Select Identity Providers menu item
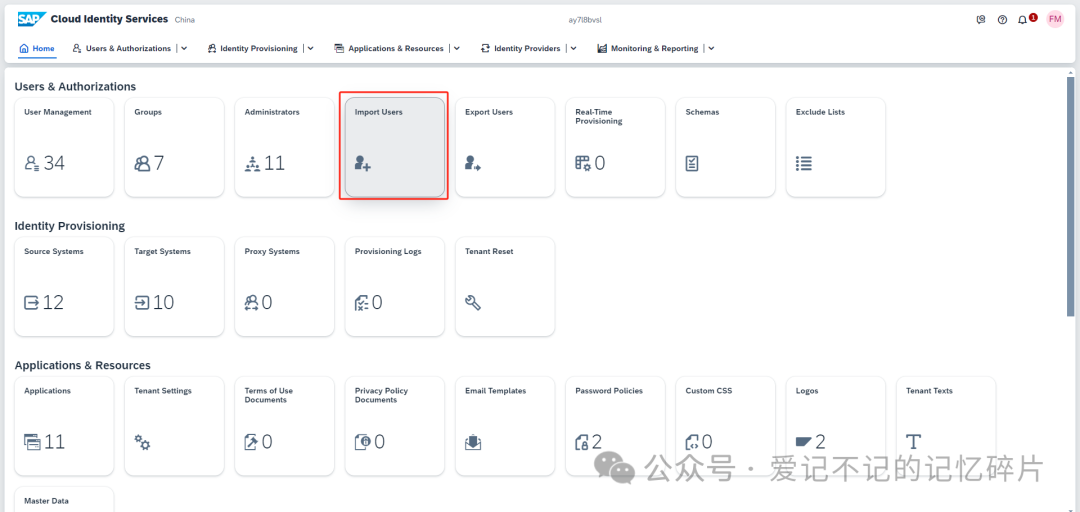The height and width of the screenshot is (512, 1080). click(521, 48)
